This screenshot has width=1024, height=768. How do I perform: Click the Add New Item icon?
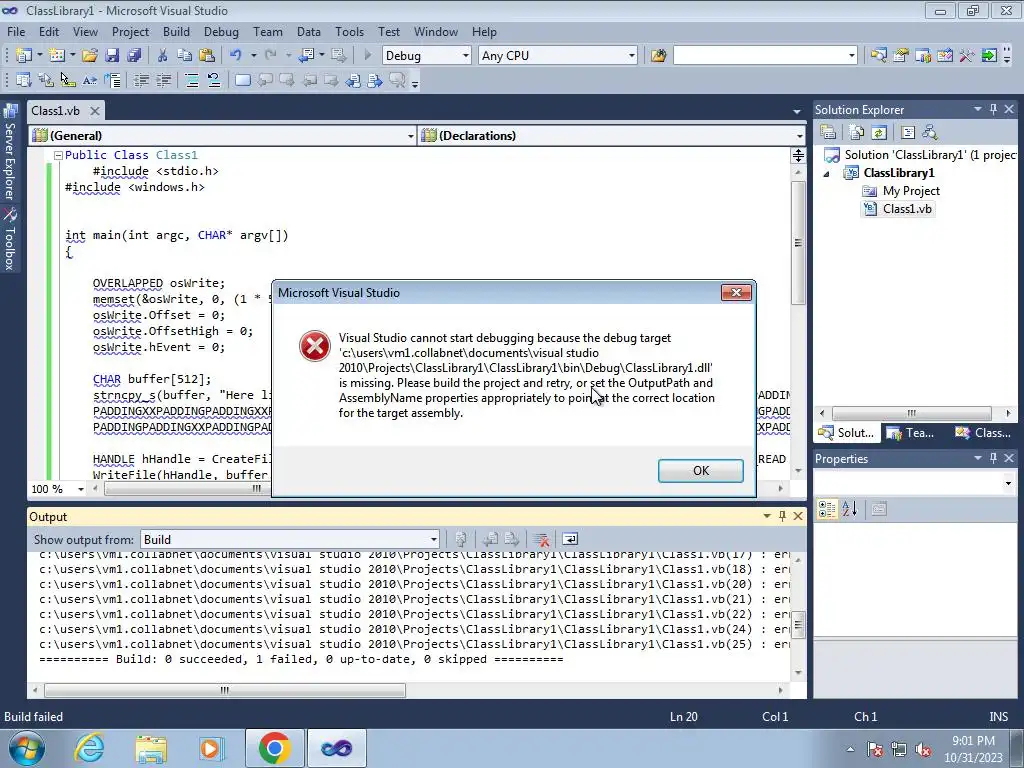tap(57, 56)
